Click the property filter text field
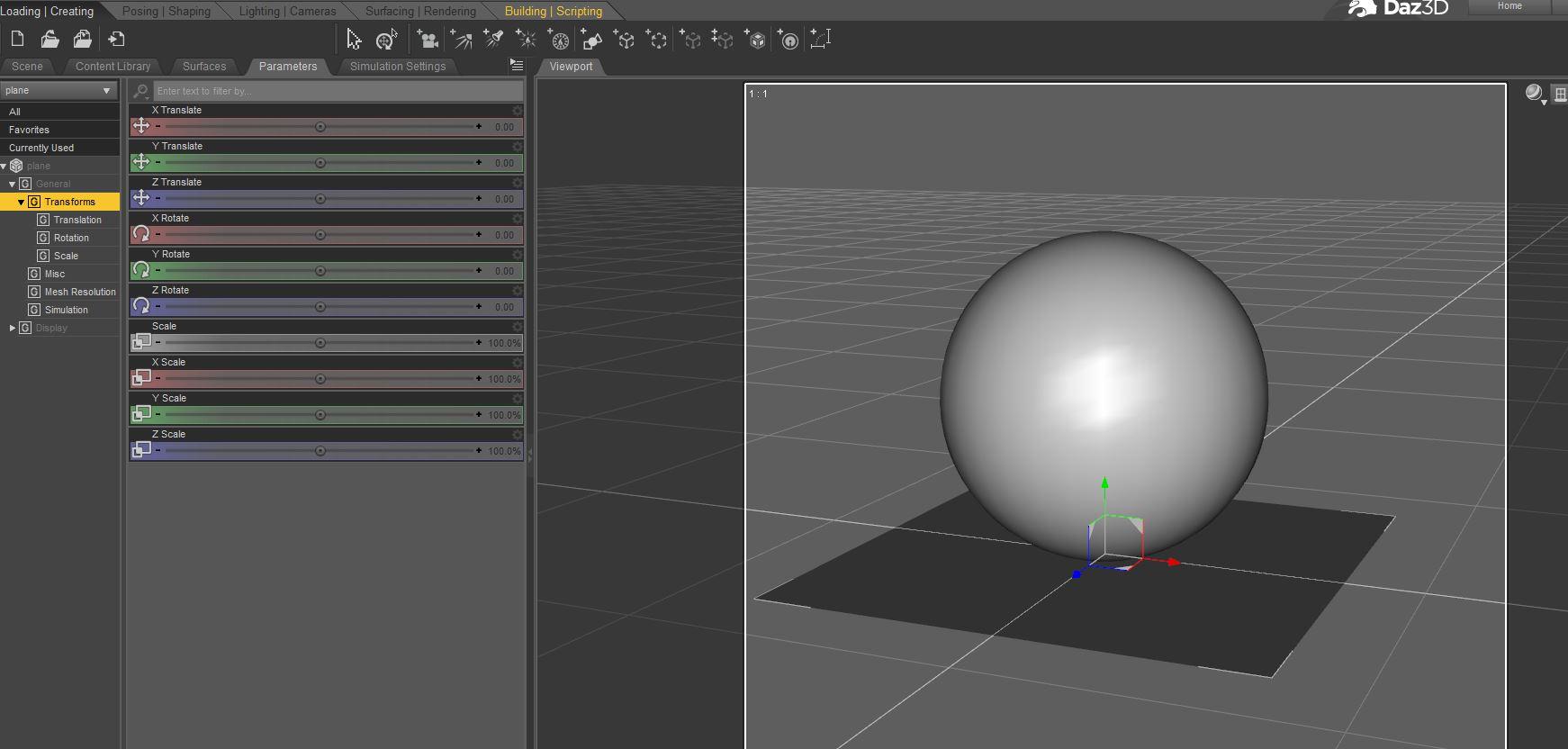Screen dimensions: 1568x749 [x=338, y=91]
